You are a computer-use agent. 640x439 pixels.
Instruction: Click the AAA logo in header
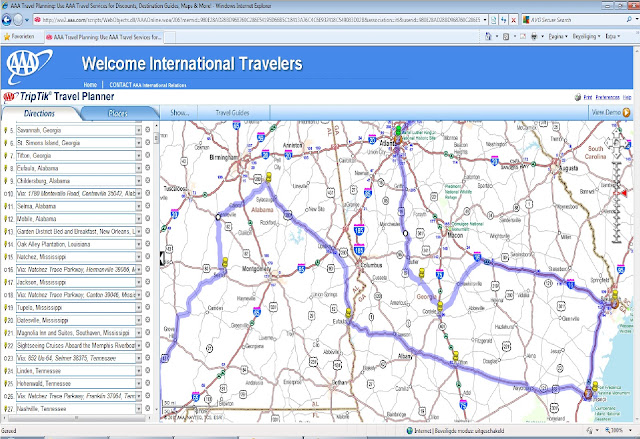(x=29, y=65)
